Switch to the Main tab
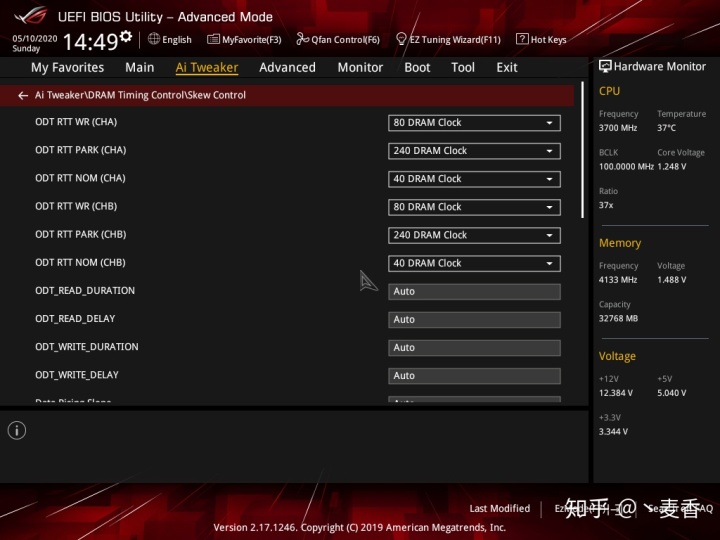This screenshot has width=720, height=540. 140,68
